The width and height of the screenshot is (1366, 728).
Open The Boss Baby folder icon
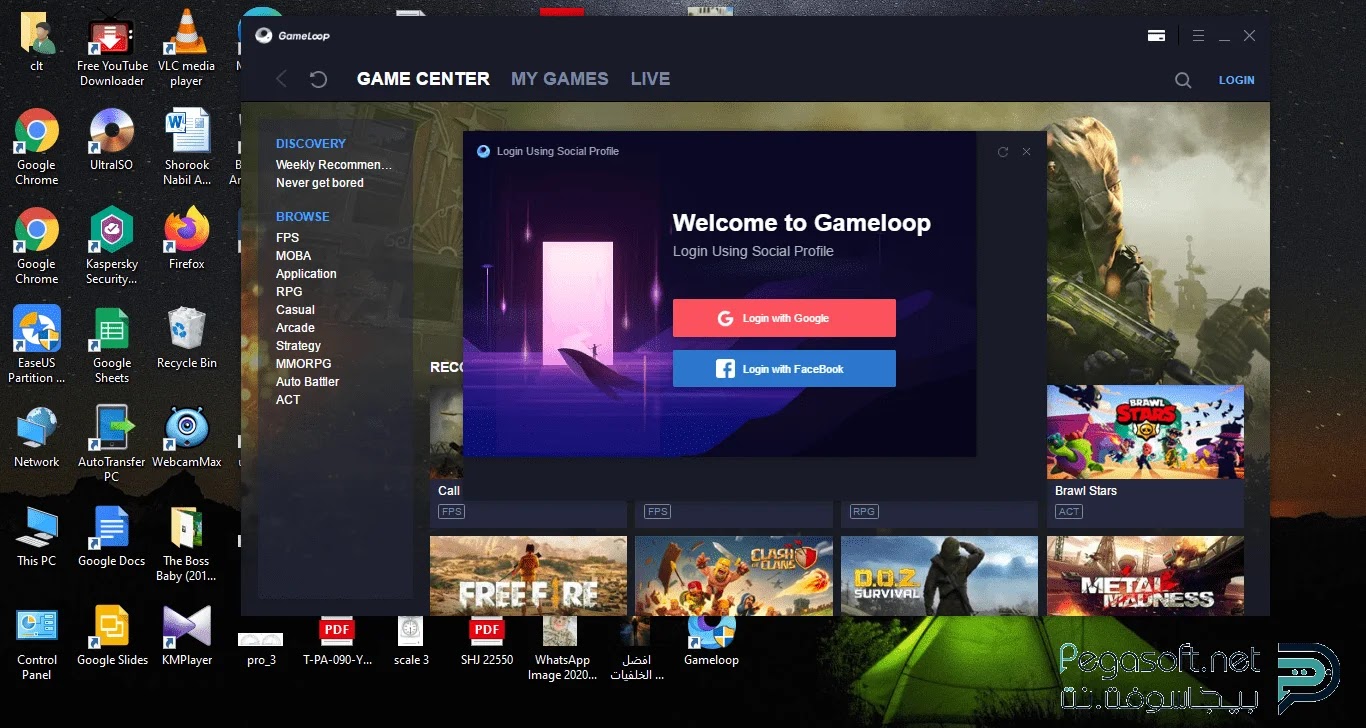(x=187, y=543)
